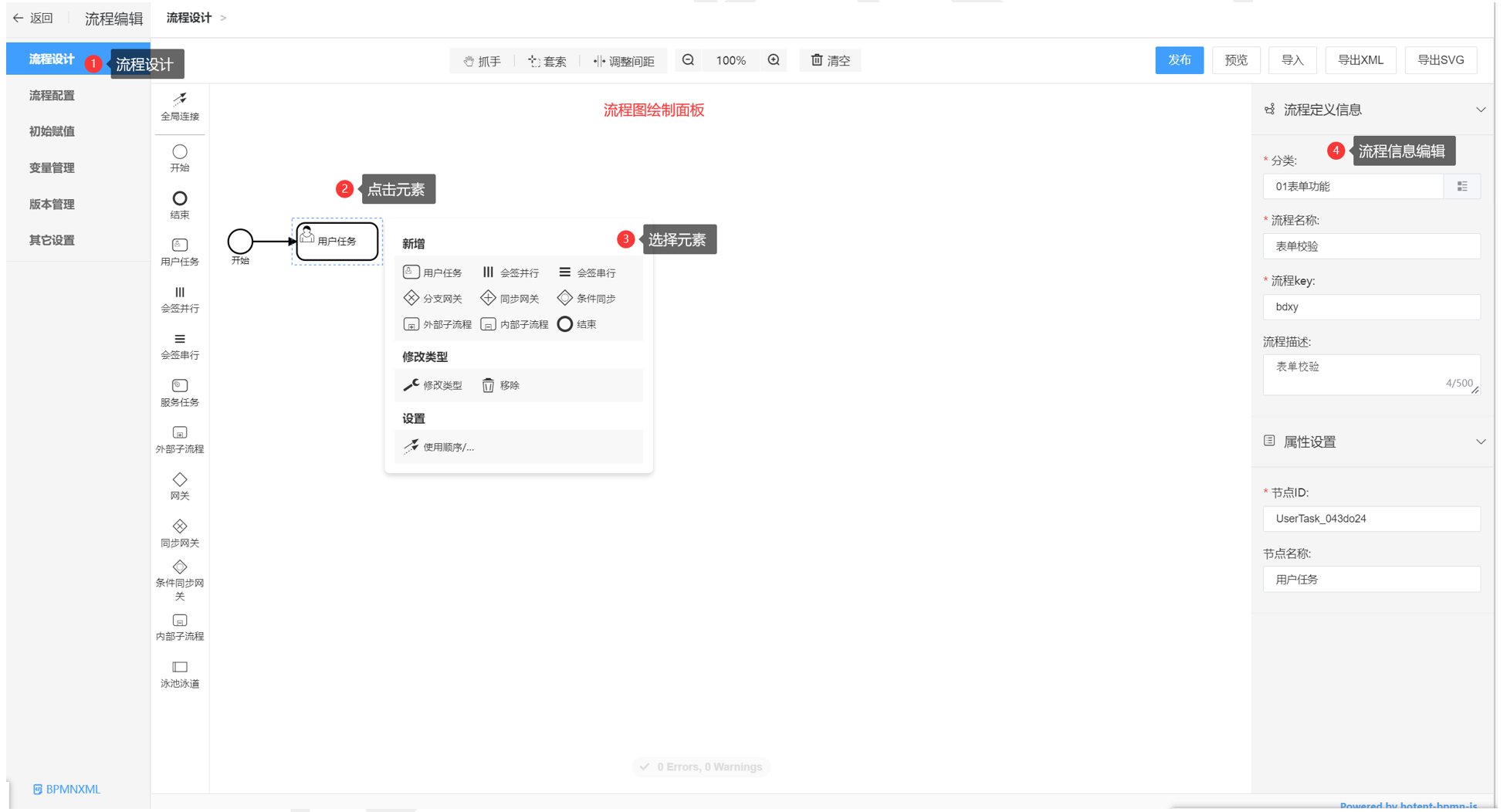Viewport: 1507px width, 812px height.
Task: Select the 条件同步网关 palette icon
Action: click(180, 580)
